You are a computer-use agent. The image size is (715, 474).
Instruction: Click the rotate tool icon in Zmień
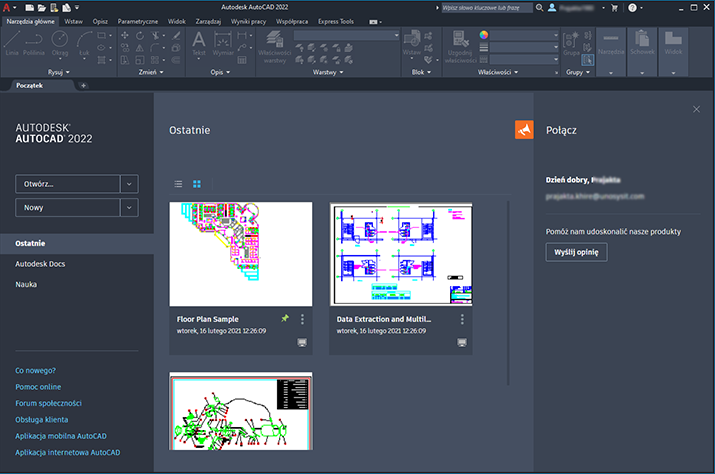click(140, 35)
